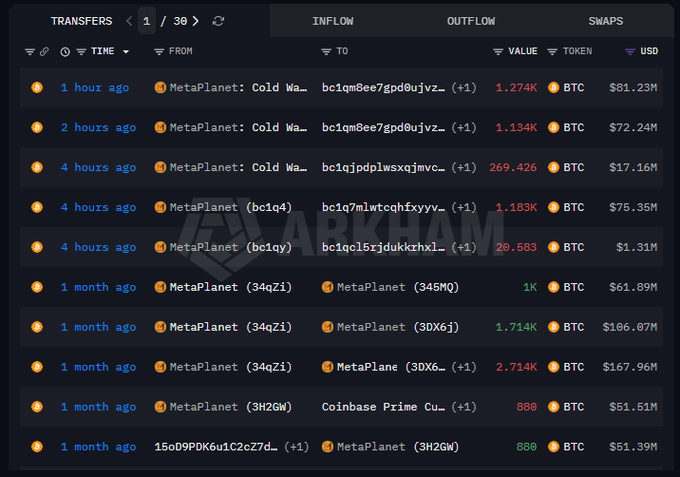Go to next transfers page arrow

click(196, 21)
